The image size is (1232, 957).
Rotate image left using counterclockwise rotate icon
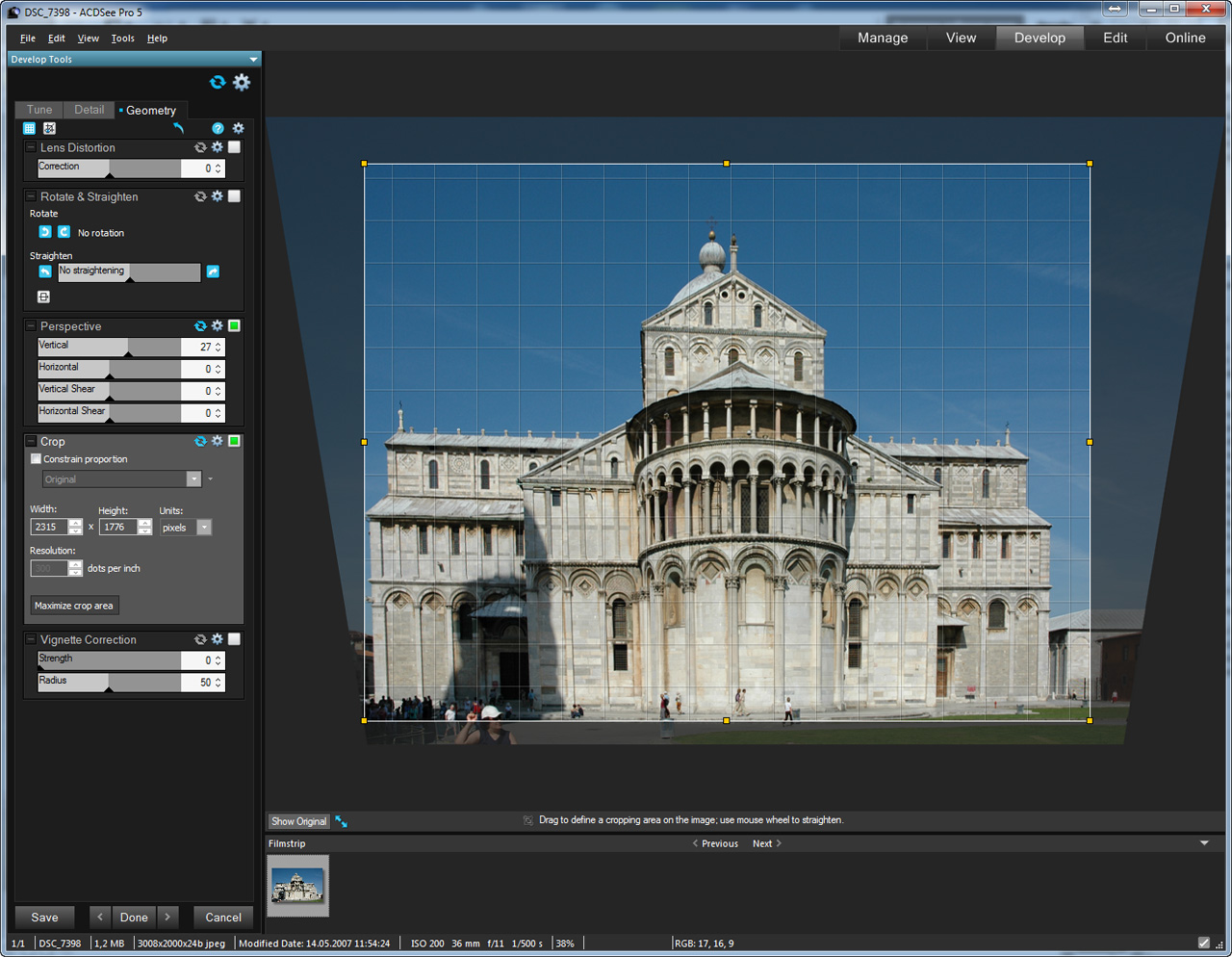click(45, 232)
